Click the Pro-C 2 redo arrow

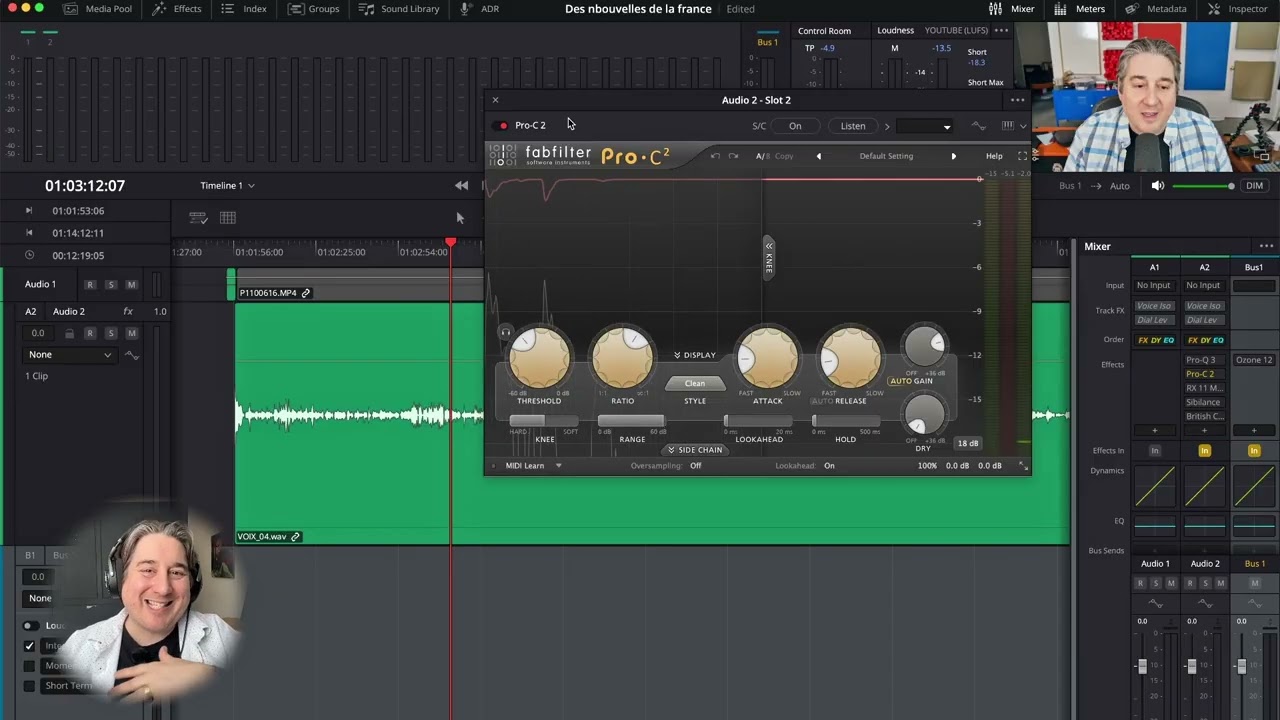tap(733, 156)
